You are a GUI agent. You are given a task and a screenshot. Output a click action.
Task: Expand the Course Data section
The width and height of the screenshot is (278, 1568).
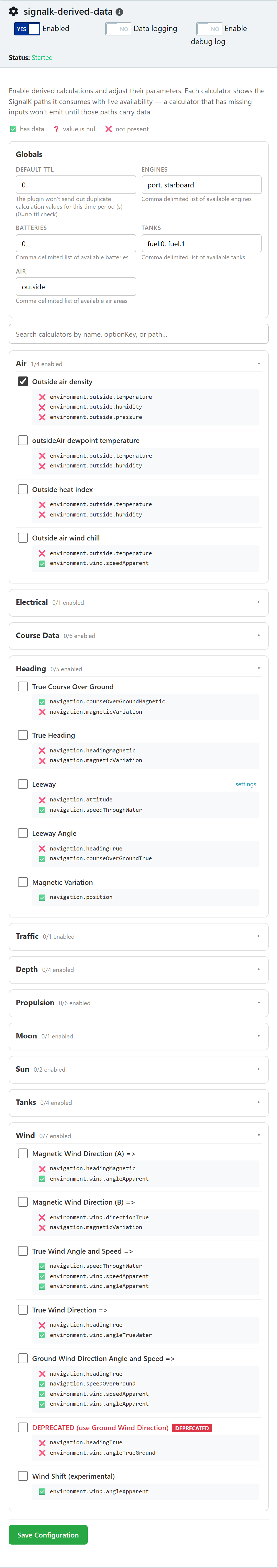tap(138, 636)
